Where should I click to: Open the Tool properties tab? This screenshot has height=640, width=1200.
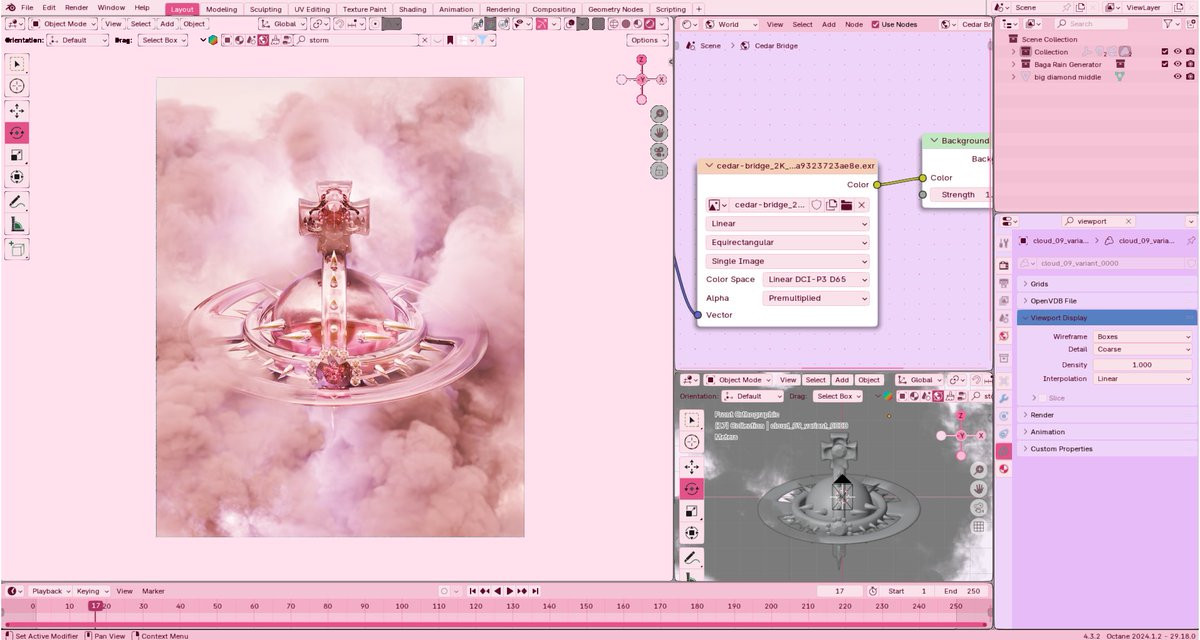click(x=1004, y=243)
